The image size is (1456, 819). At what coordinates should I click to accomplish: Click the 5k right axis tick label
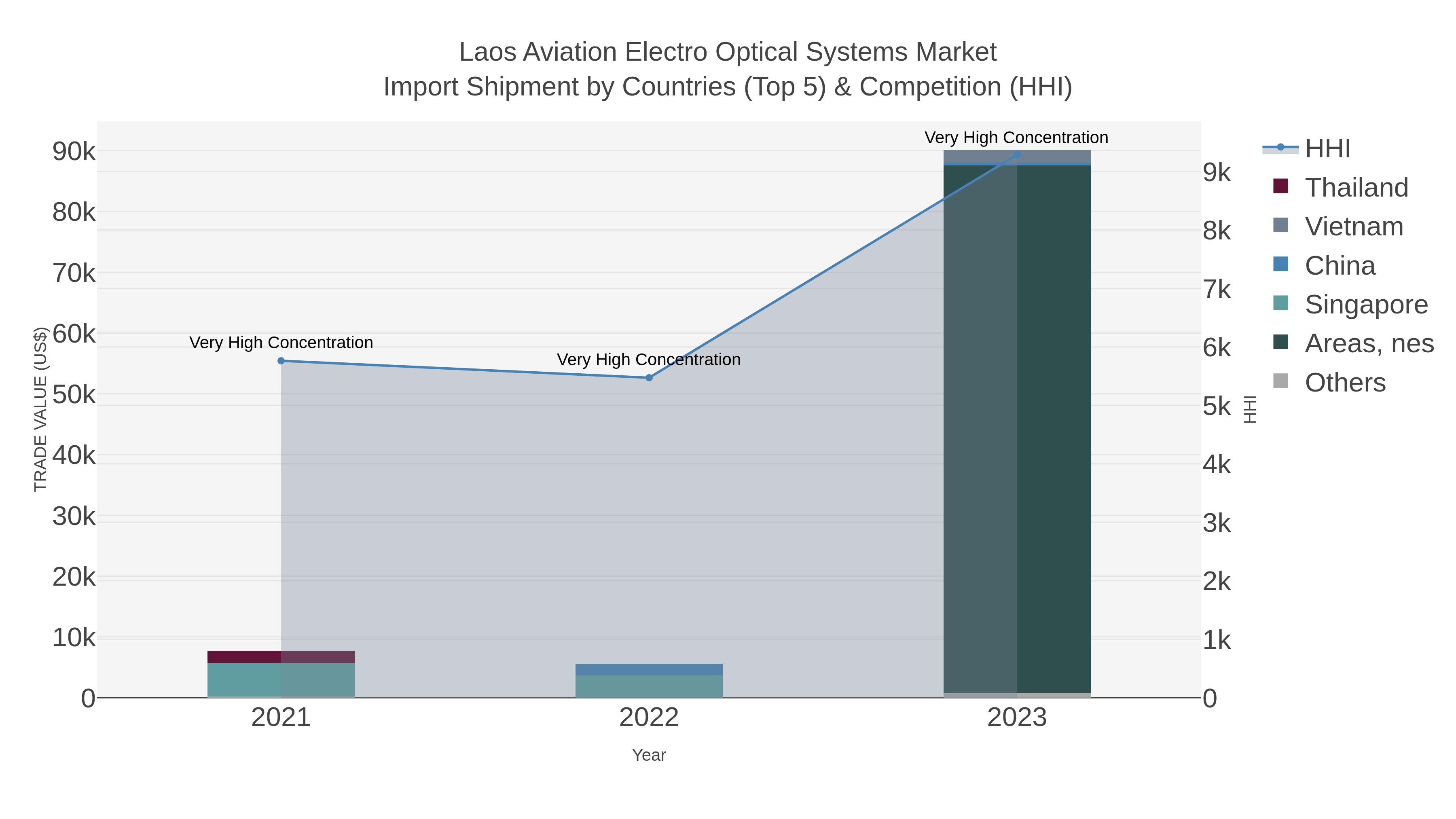tap(1217, 406)
